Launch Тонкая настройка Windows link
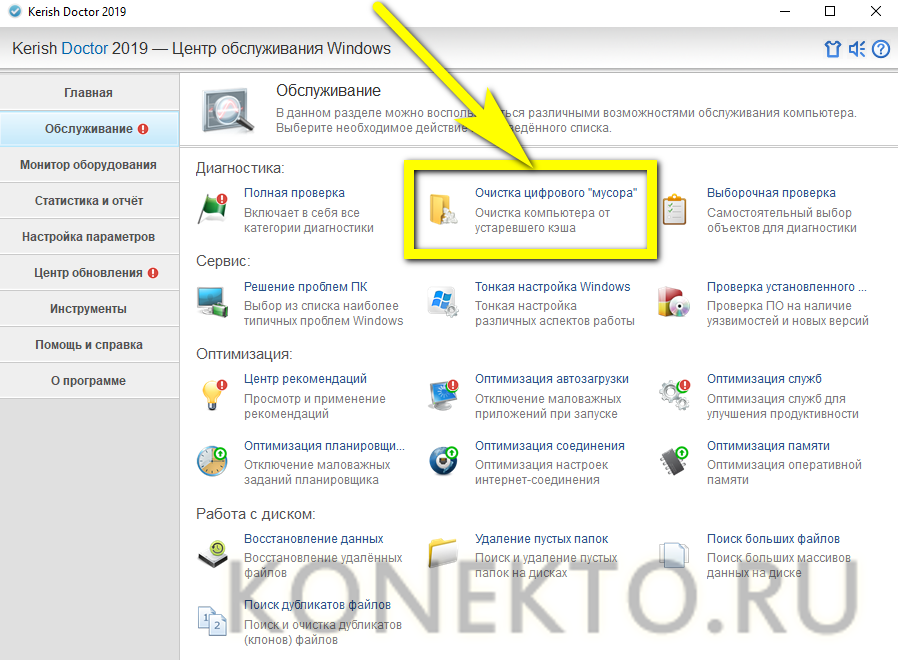The image size is (898, 660). coord(552,287)
